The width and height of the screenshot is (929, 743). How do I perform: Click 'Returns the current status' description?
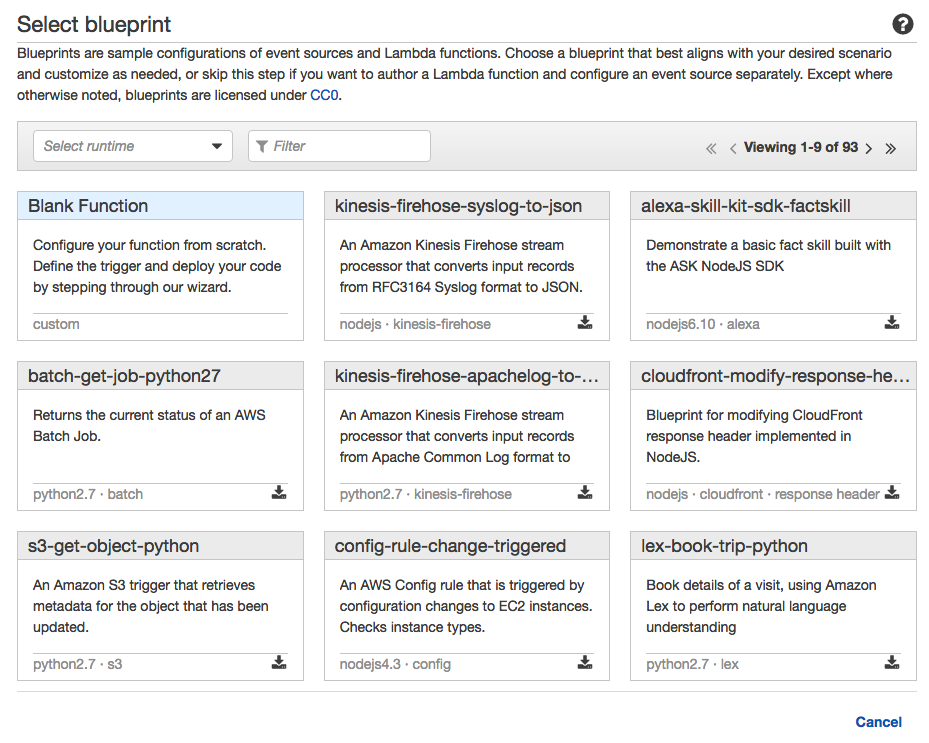[x=149, y=425]
